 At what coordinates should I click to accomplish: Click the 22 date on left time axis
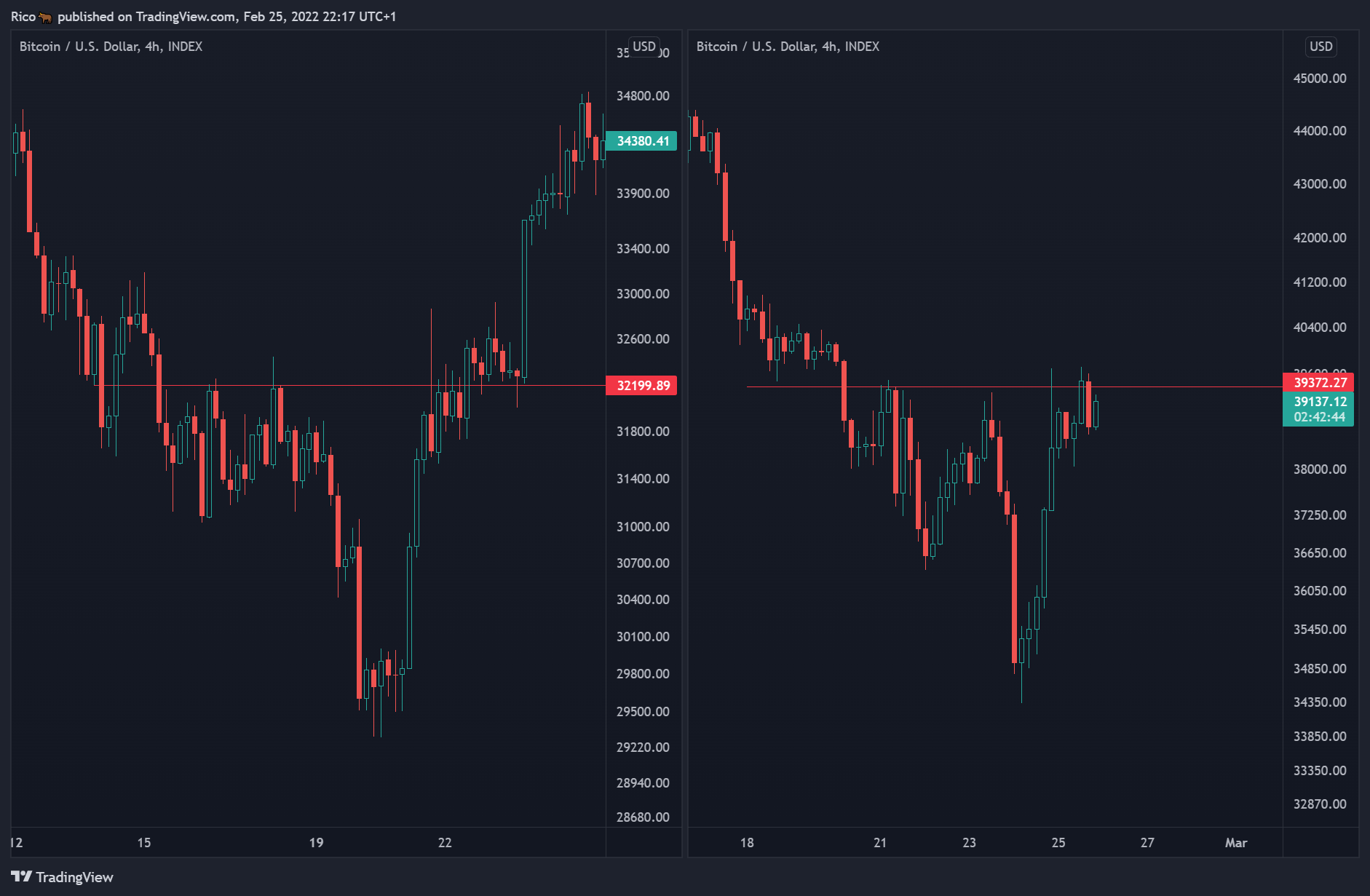pyautogui.click(x=445, y=843)
